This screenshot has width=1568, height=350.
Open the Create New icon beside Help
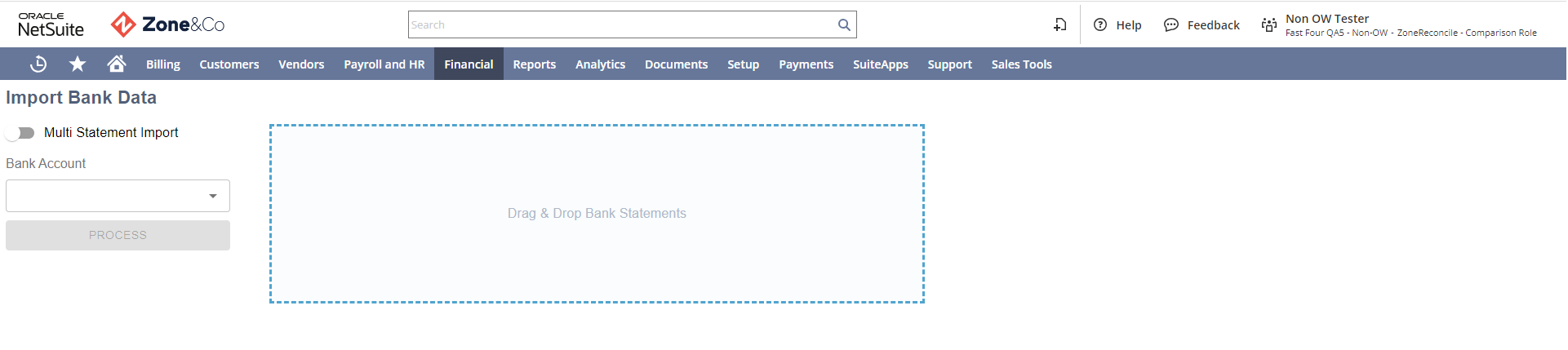(x=1059, y=24)
